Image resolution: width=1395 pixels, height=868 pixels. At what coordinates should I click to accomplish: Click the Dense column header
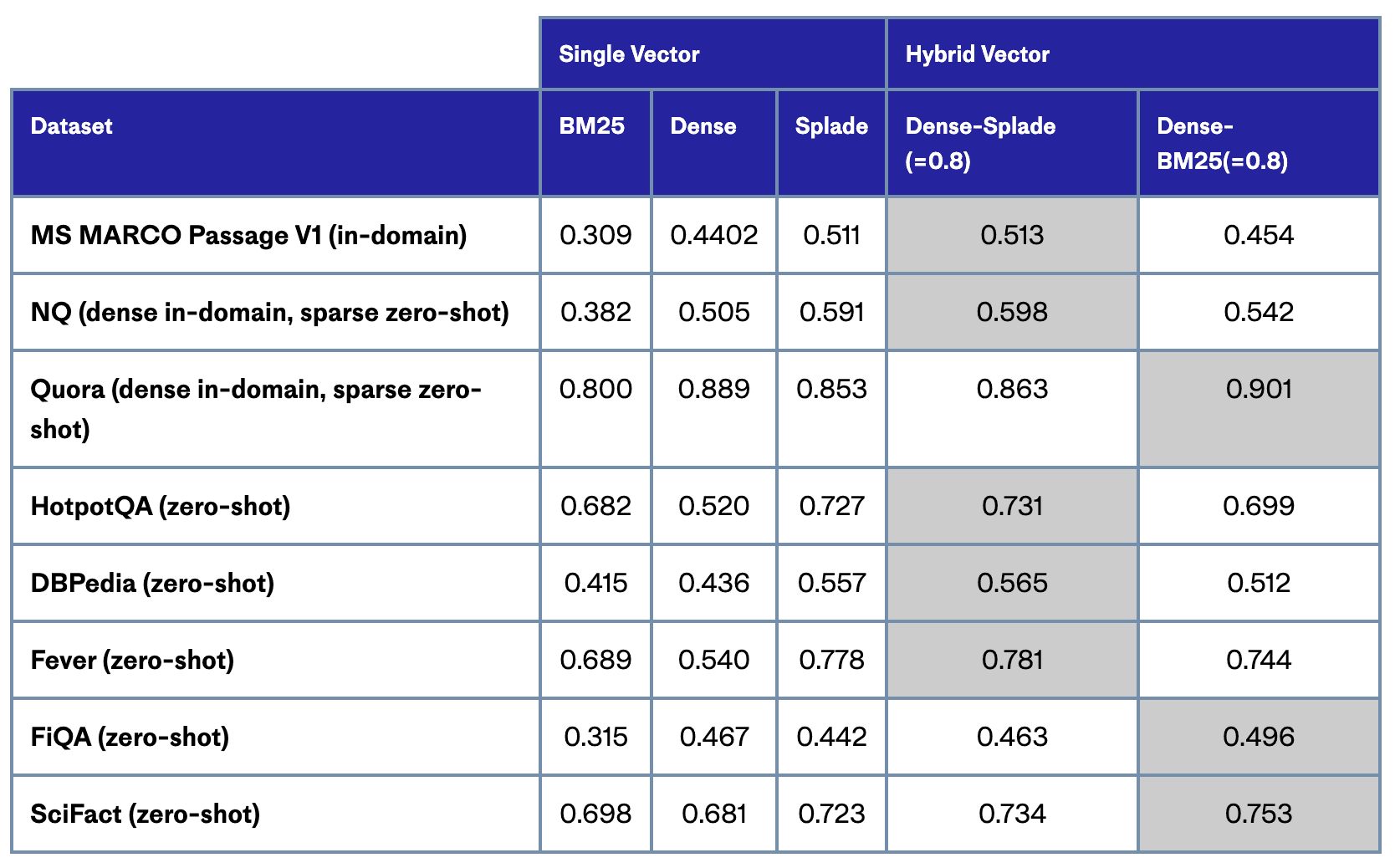pos(703,126)
